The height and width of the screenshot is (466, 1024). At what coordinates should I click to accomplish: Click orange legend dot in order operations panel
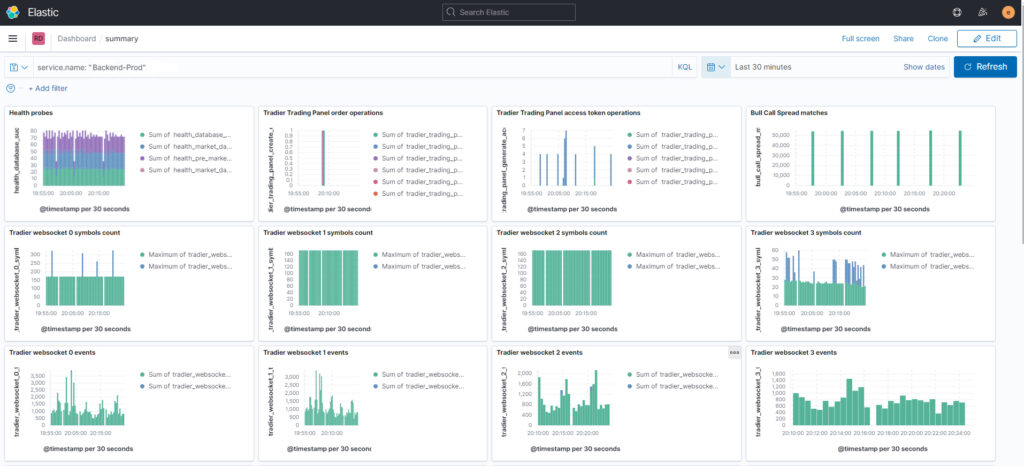coord(375,193)
